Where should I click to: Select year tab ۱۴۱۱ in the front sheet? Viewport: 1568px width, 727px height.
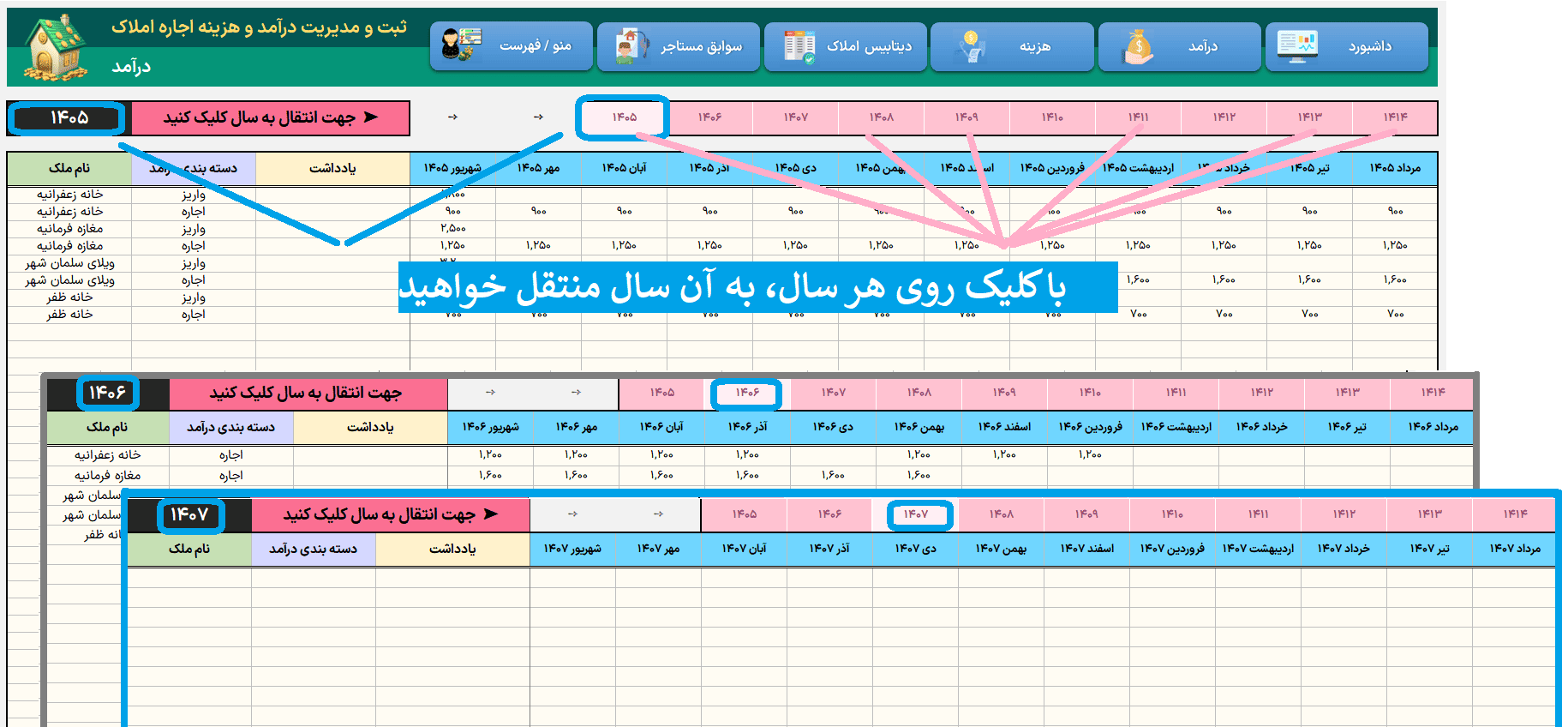tap(1258, 514)
